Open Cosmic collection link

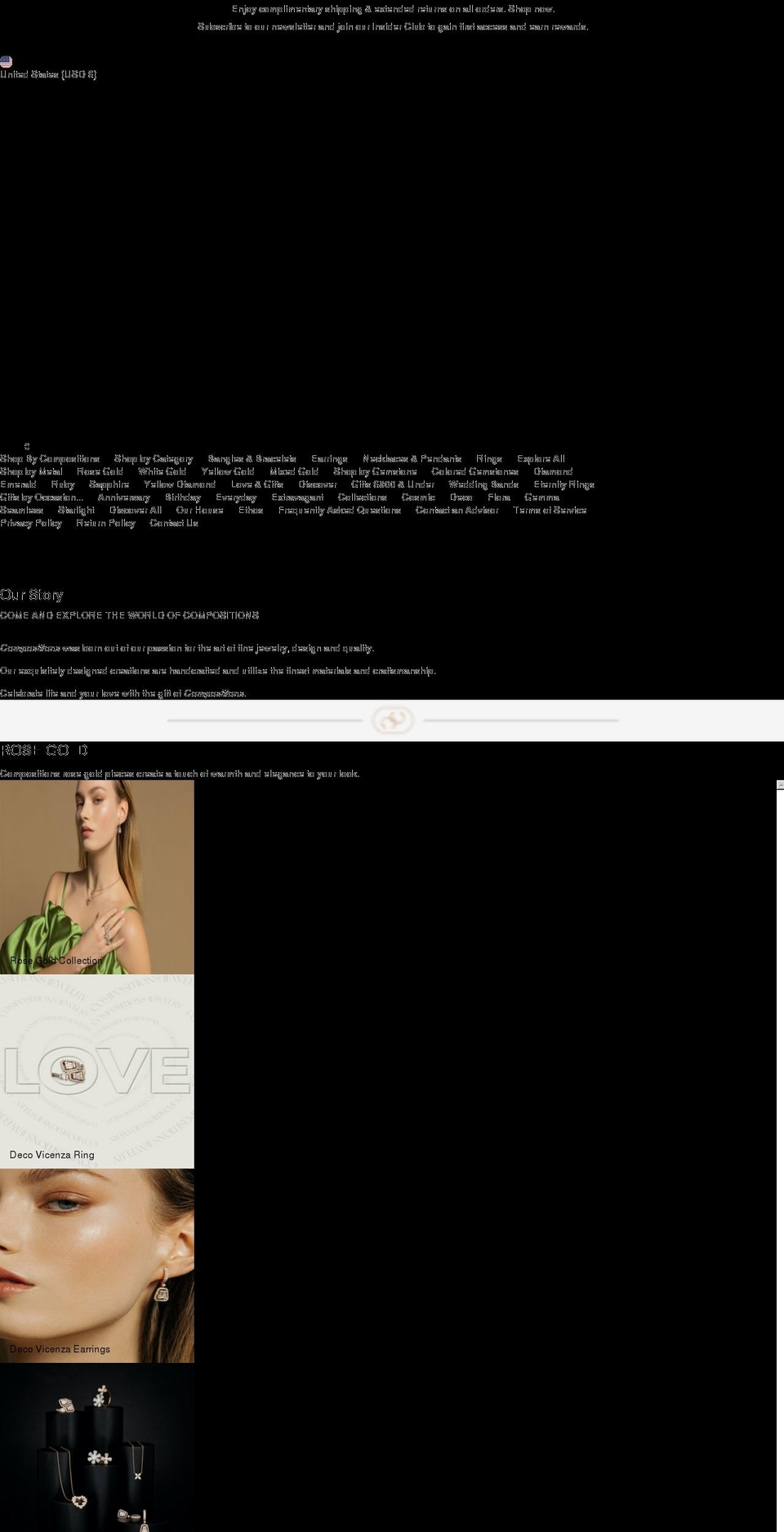(418, 497)
